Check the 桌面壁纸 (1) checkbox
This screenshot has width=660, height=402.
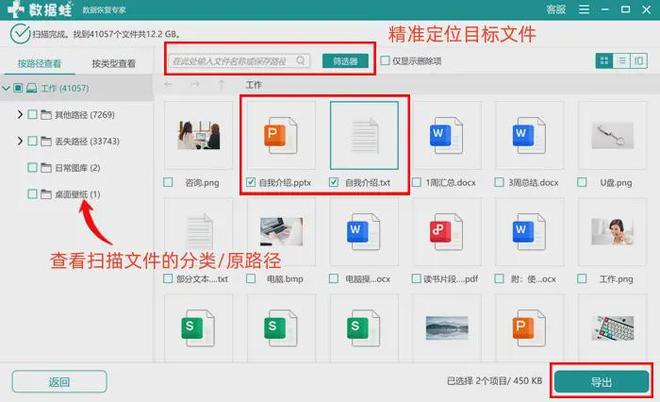coord(32,194)
